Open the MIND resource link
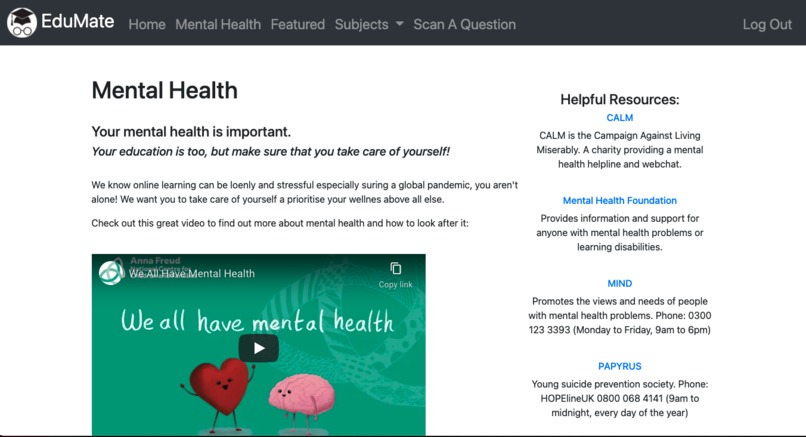 pos(619,283)
